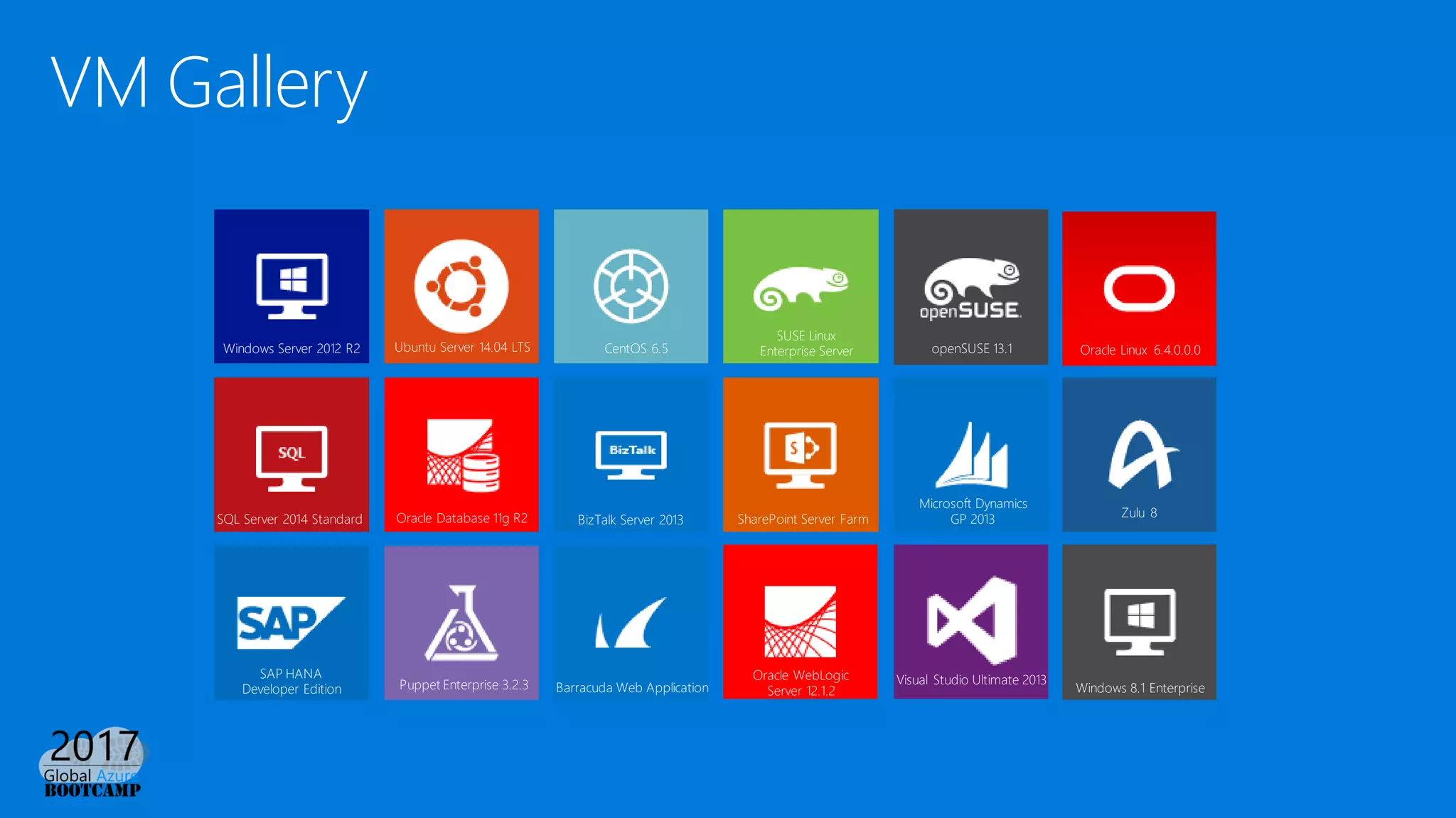Click the Windows Server 2012 R2 monitor icon

[292, 286]
